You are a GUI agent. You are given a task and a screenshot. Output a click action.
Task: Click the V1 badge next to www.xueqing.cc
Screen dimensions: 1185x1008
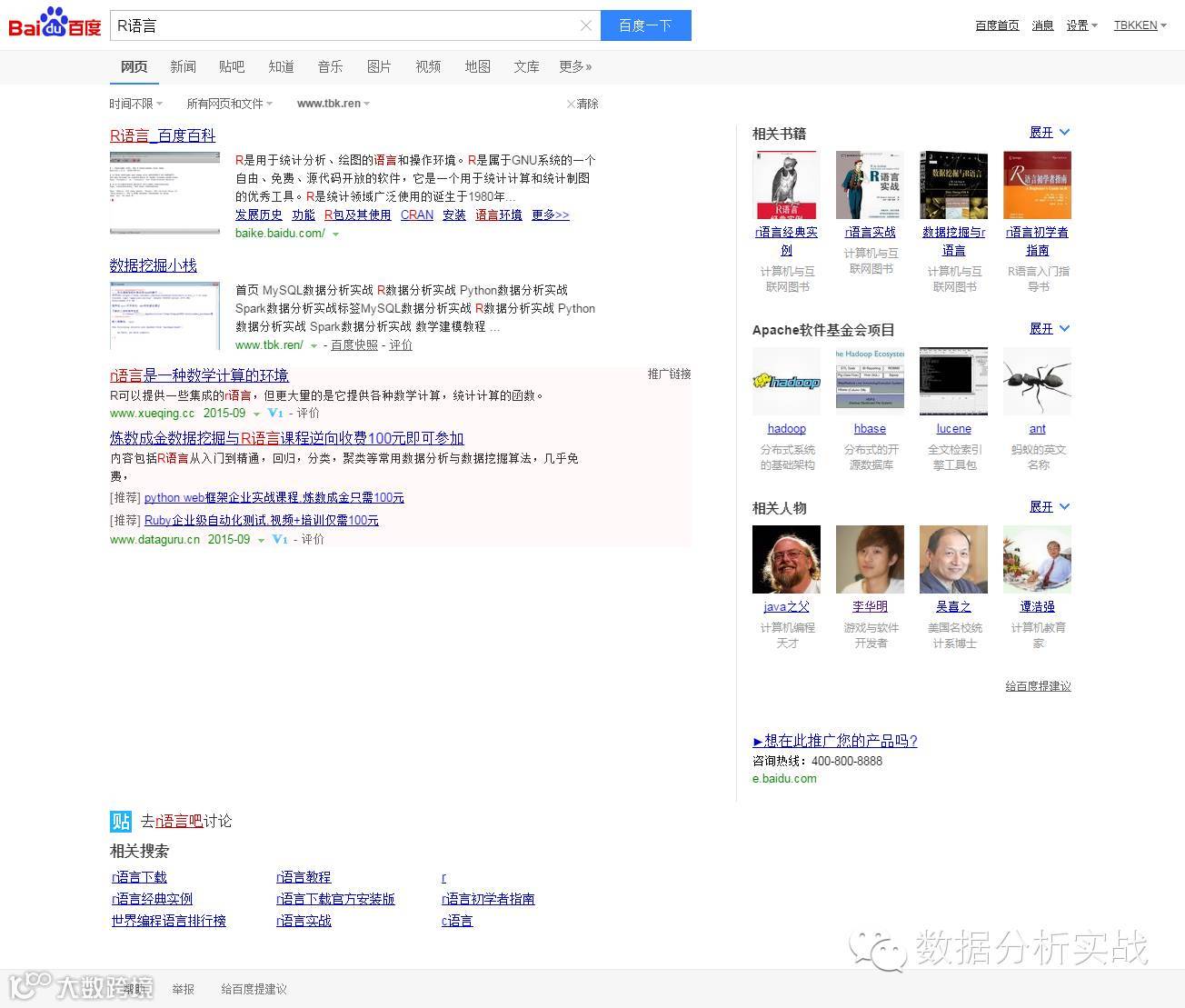pyautogui.click(x=276, y=413)
